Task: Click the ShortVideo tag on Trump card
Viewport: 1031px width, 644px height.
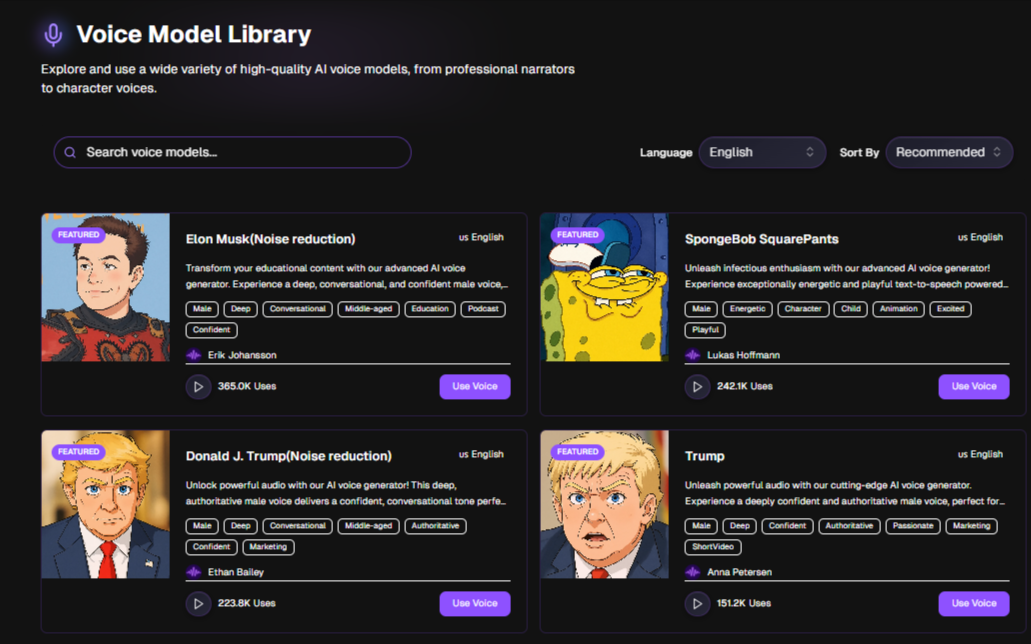Action: click(x=713, y=547)
